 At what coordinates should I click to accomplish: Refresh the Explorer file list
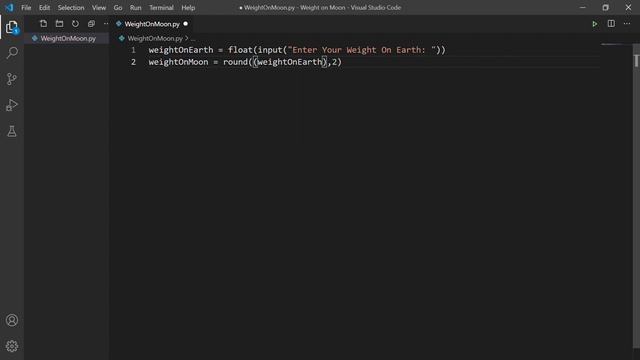pyautogui.click(x=75, y=24)
